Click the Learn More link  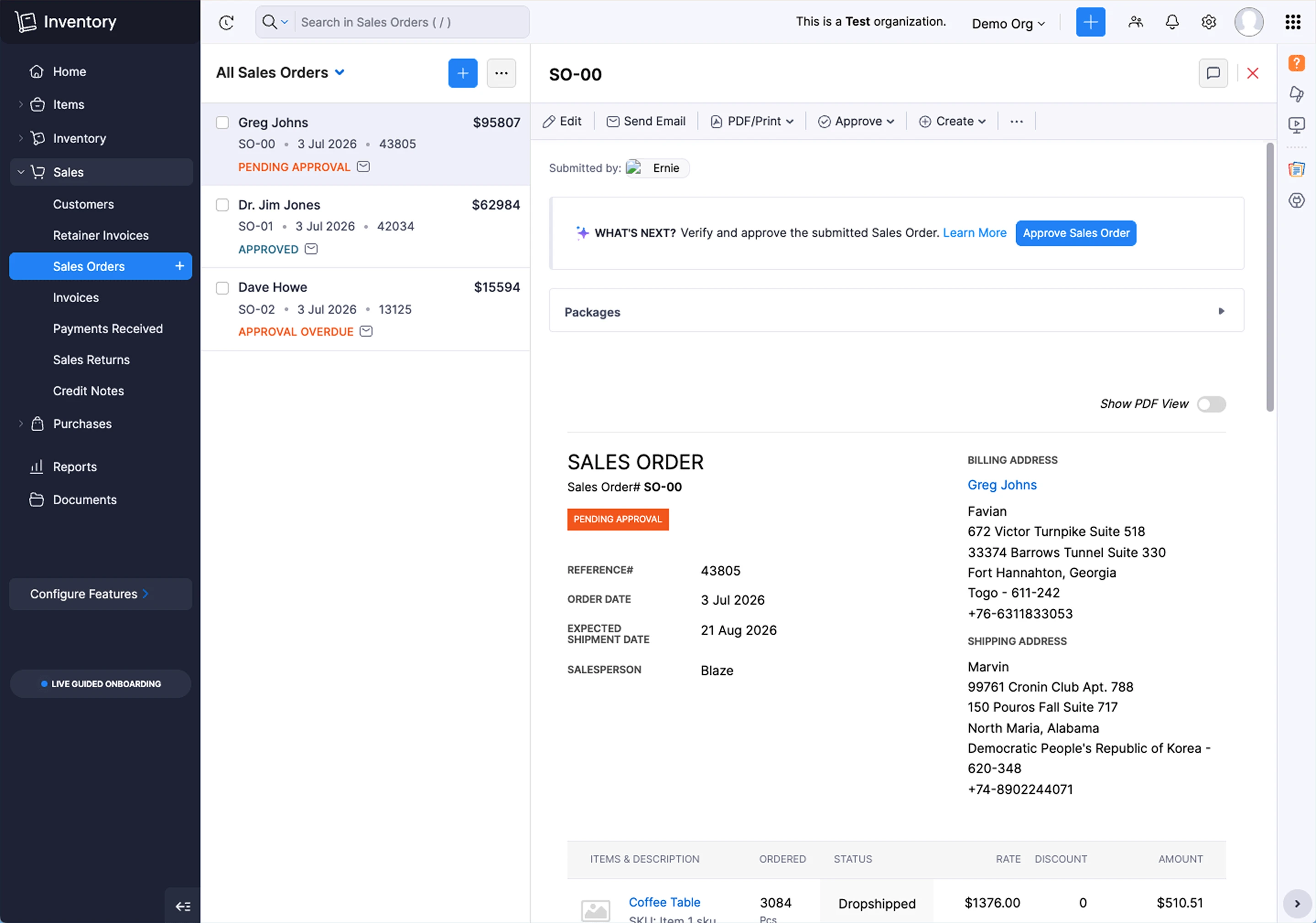click(974, 233)
